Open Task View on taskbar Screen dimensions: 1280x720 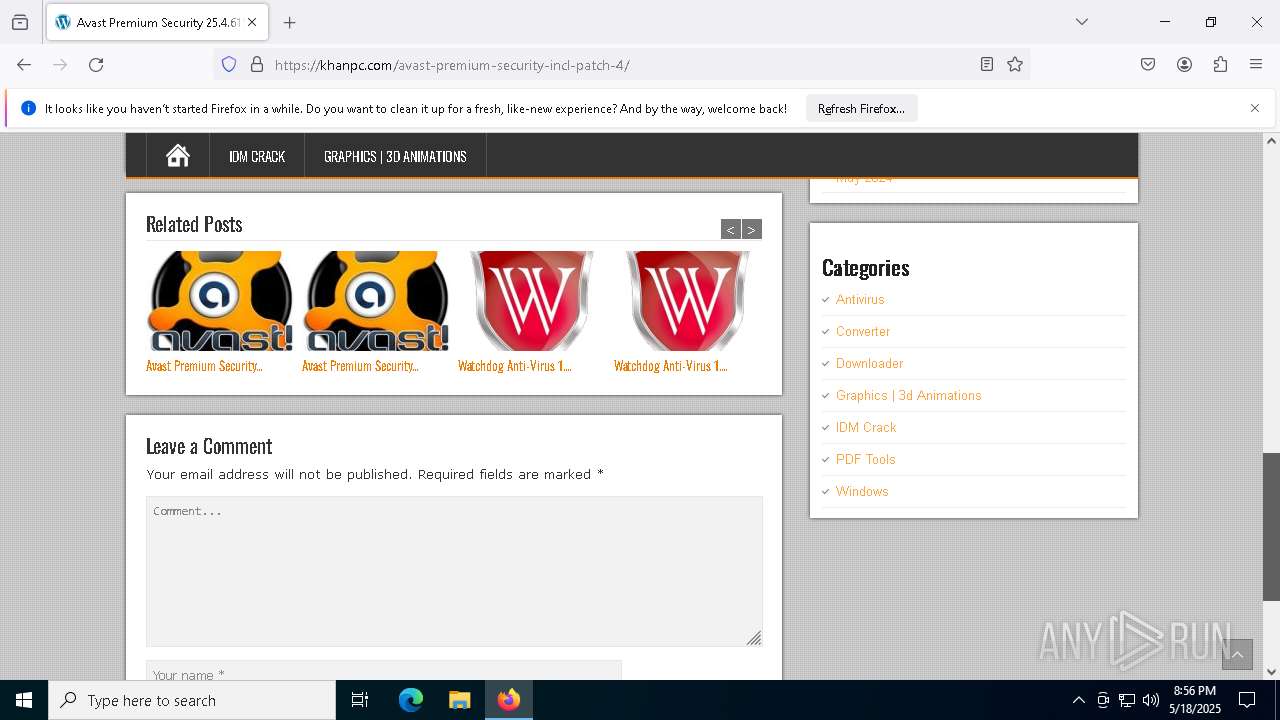coord(360,700)
